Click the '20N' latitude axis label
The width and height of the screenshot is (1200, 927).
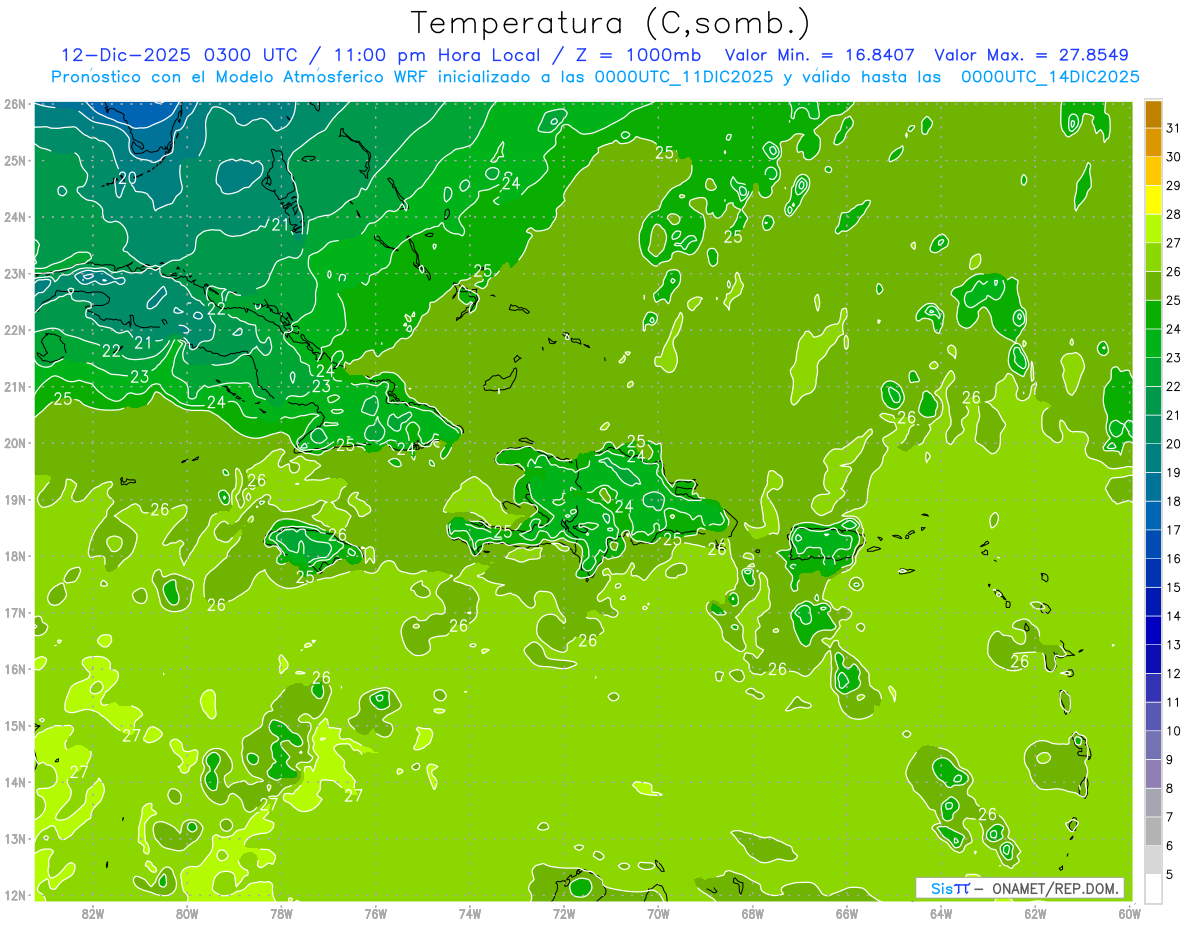[x=14, y=443]
